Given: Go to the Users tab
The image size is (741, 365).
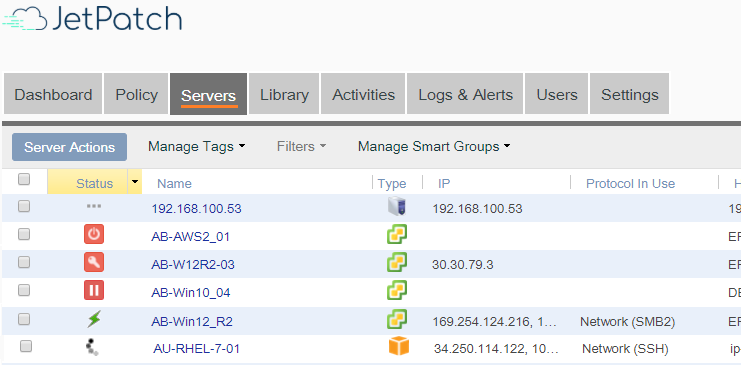Looking at the screenshot, I should pos(557,95).
